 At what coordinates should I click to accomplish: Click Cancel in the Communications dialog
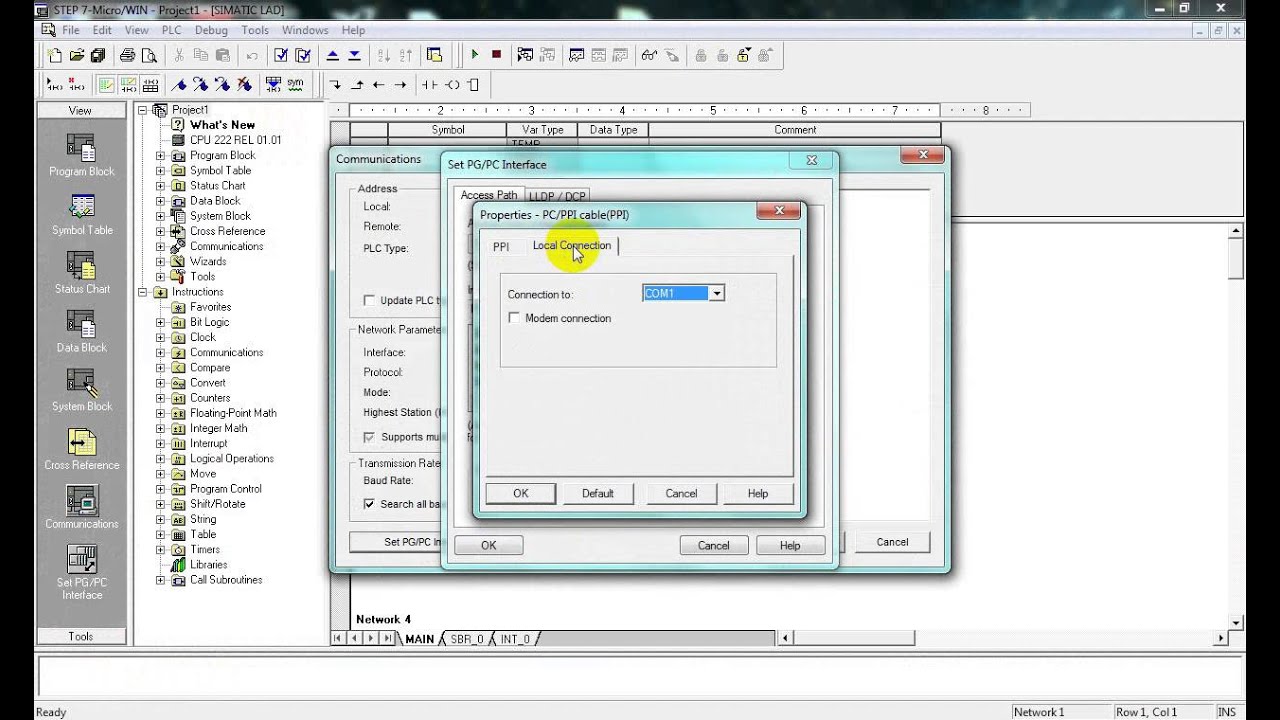(892, 542)
